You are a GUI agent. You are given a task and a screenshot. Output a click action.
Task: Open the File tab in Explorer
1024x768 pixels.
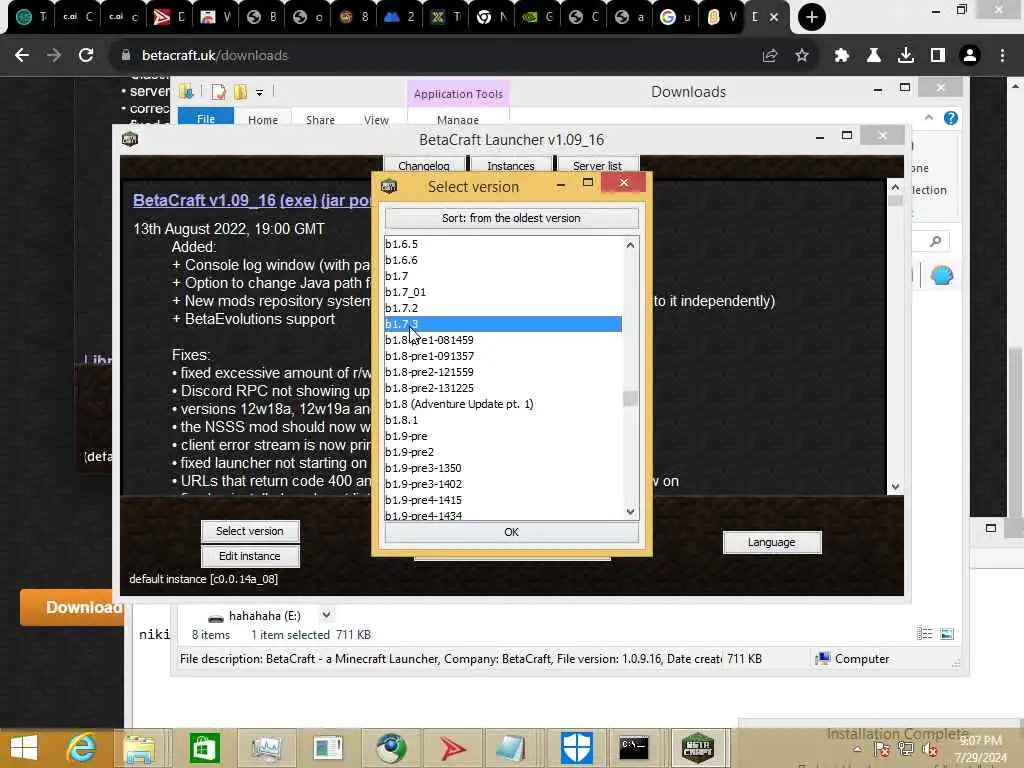coord(206,118)
